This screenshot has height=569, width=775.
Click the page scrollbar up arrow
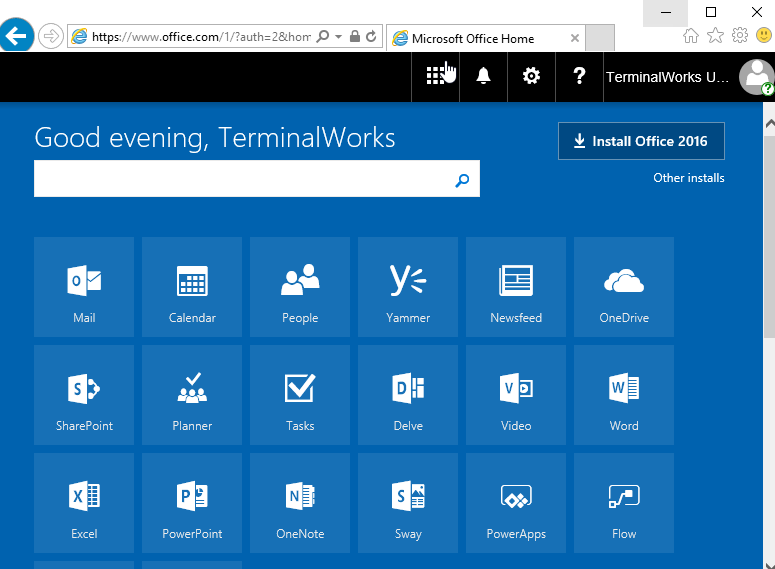769,124
